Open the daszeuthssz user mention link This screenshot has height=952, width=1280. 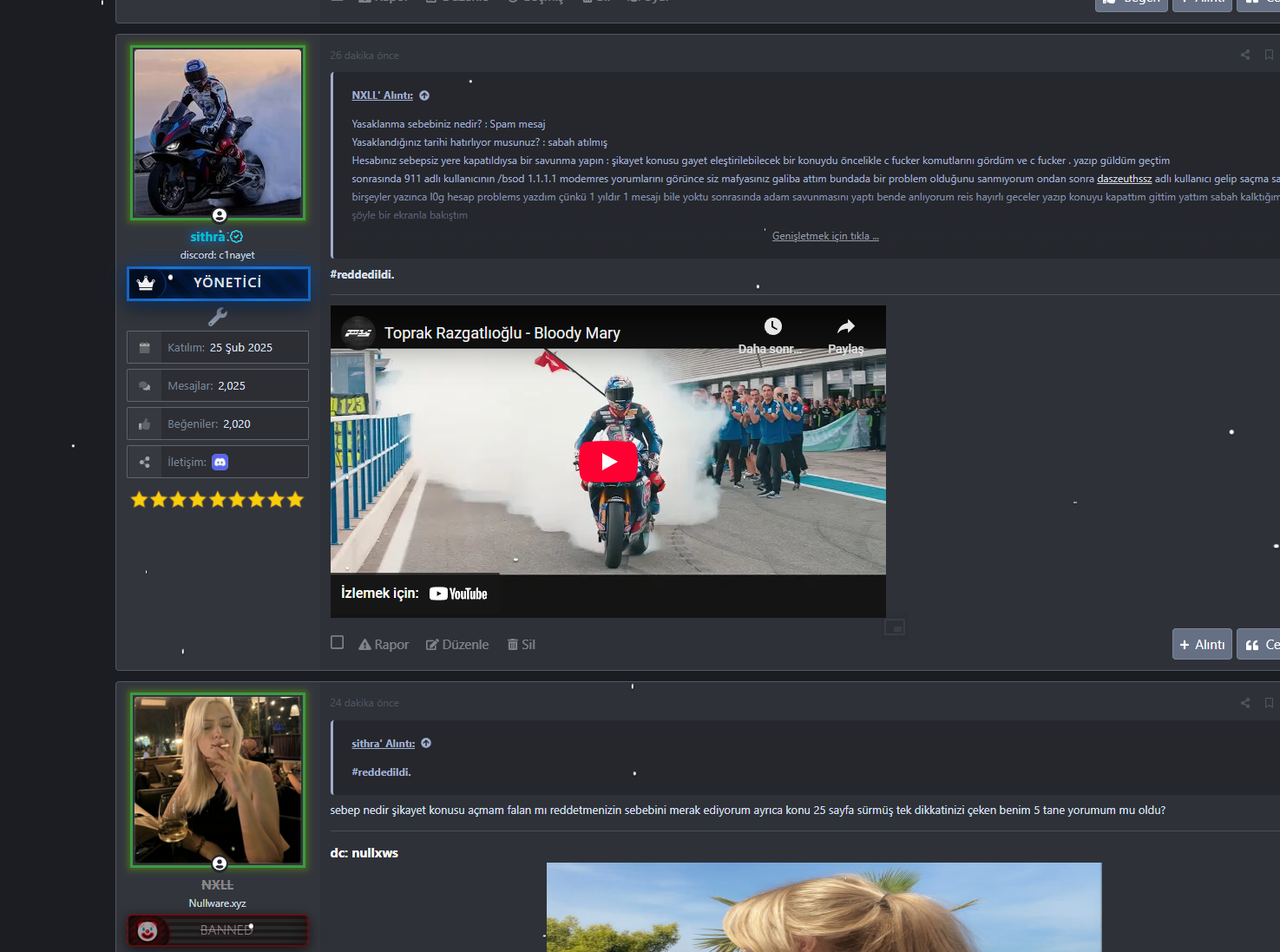[x=1125, y=179]
